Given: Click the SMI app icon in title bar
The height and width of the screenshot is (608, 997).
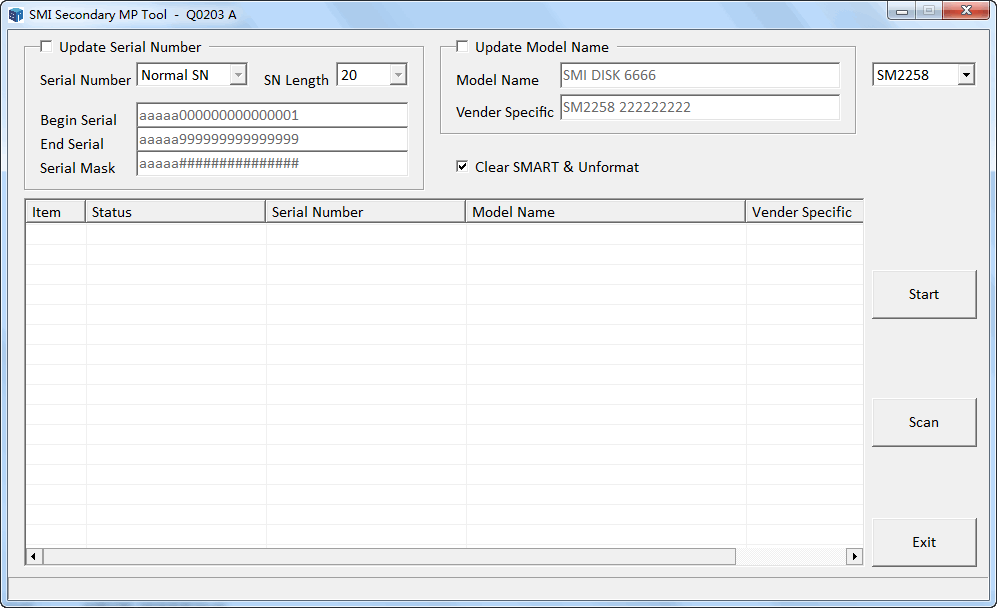Looking at the screenshot, I should point(15,15).
